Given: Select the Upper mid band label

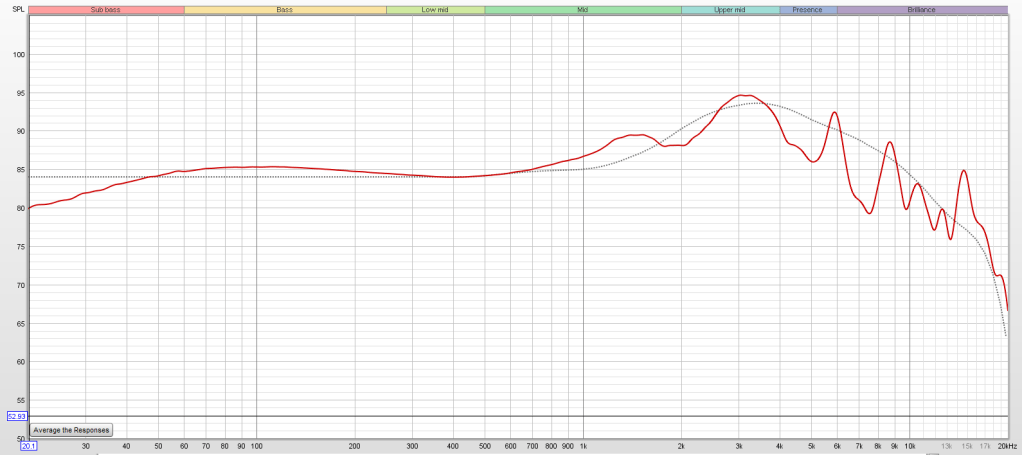Looking at the screenshot, I should (x=730, y=9).
